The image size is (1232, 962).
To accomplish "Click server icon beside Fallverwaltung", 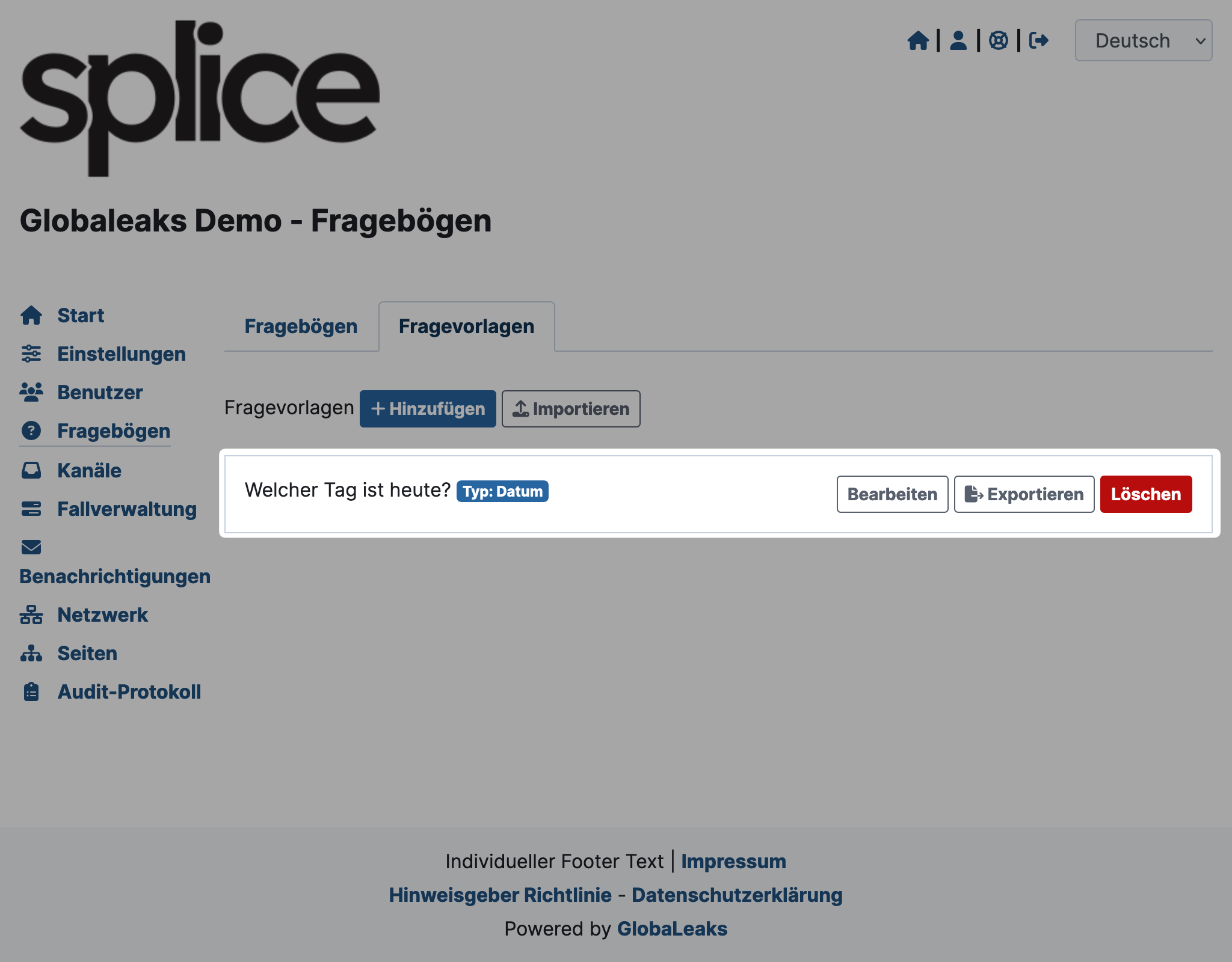I will pos(31,509).
